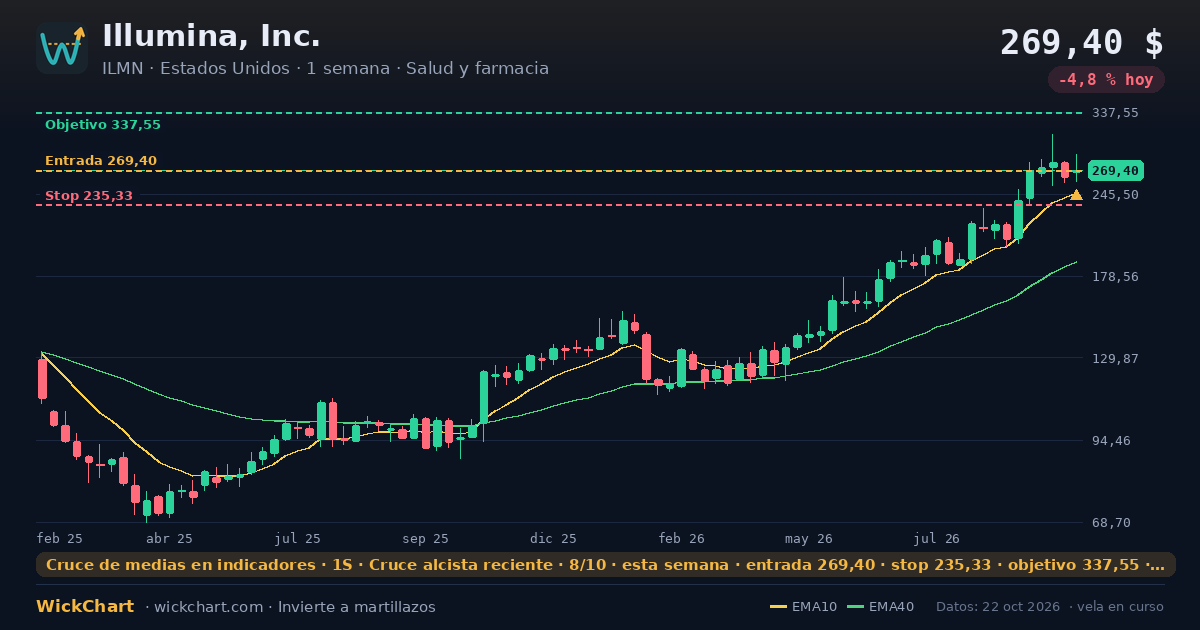This screenshot has width=1200, height=630.
Task: Click the 245,50 axis value
Action: [x=1116, y=195]
